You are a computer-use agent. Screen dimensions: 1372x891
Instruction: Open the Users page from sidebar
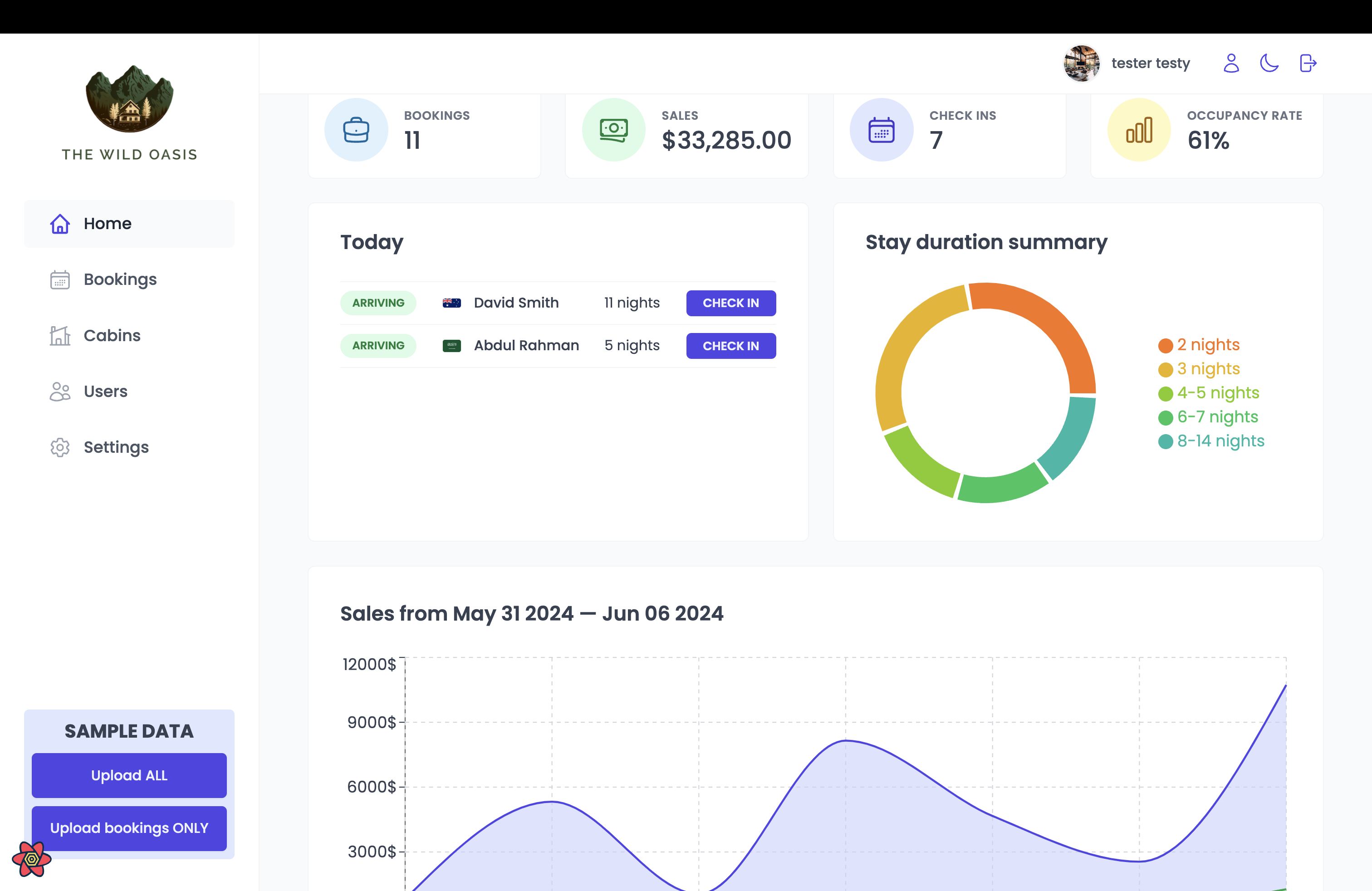coord(129,392)
